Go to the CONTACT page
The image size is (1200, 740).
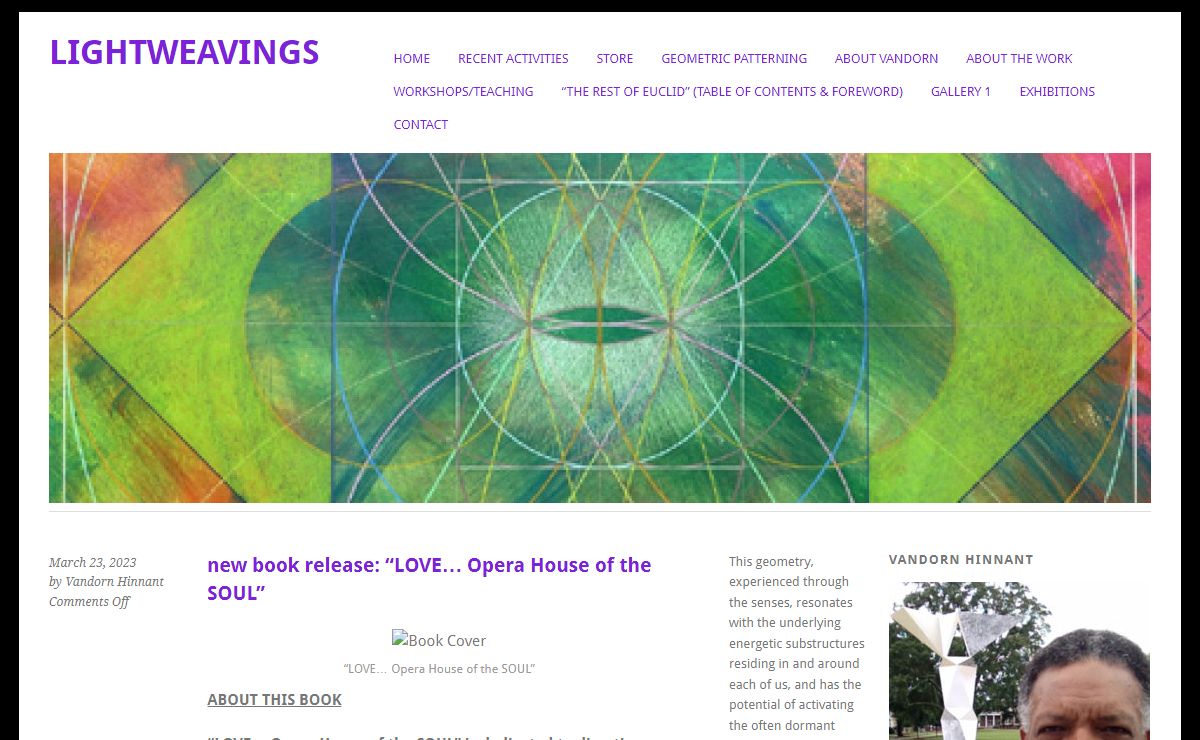pos(420,125)
